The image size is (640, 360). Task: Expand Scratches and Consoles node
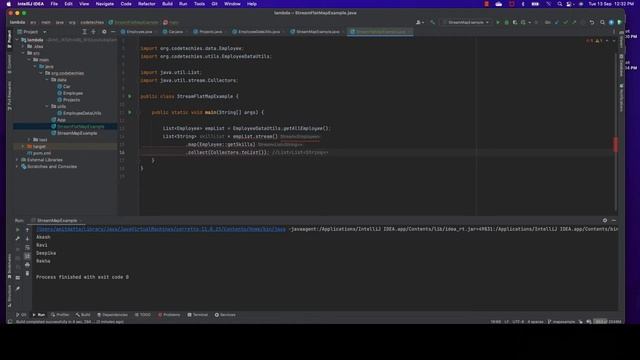(x=17, y=167)
